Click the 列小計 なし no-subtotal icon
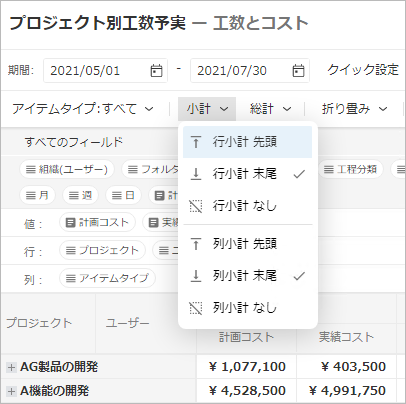The height and width of the screenshot is (404, 406). [x=196, y=308]
